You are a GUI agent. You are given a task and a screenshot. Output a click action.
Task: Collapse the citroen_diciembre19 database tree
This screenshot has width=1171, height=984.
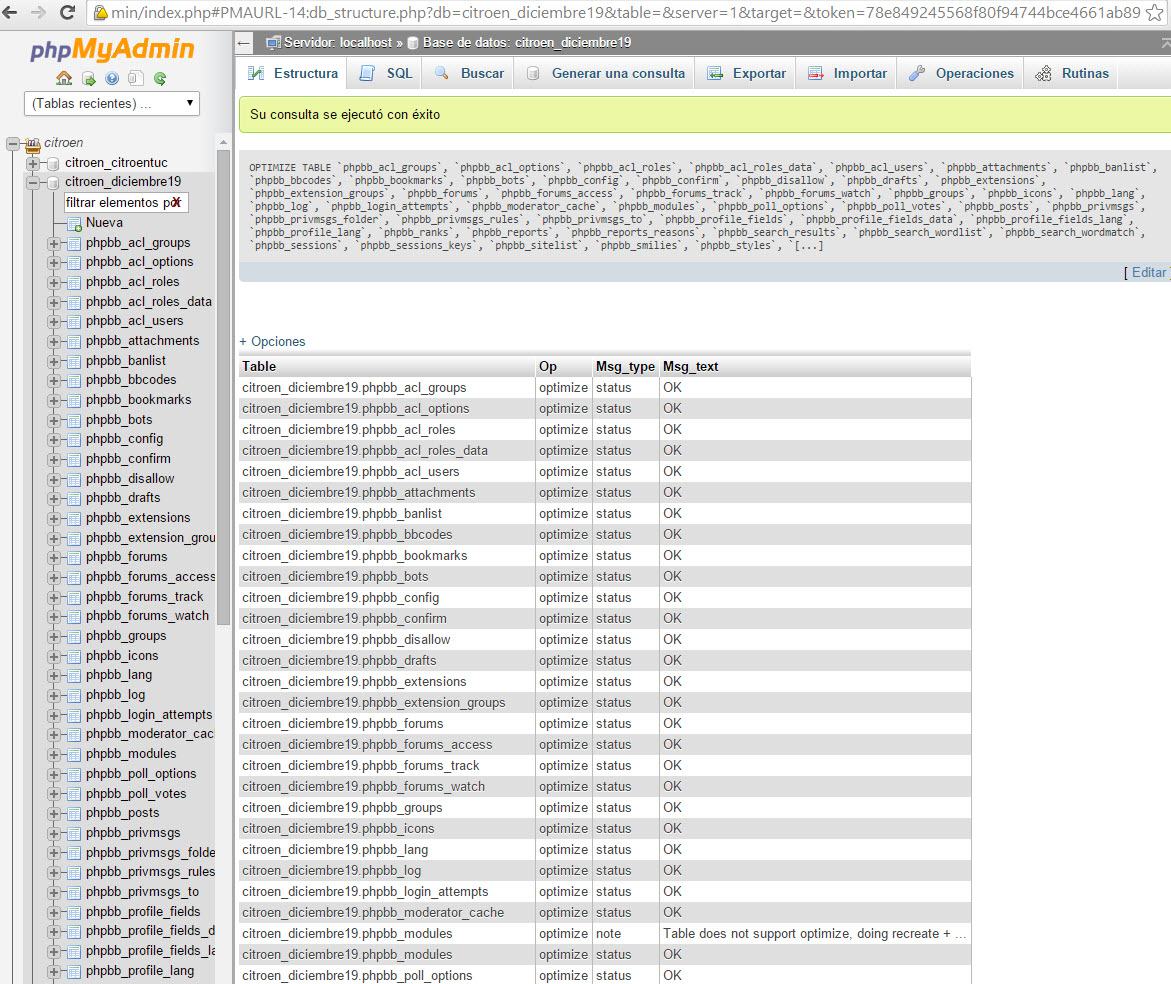click(33, 182)
